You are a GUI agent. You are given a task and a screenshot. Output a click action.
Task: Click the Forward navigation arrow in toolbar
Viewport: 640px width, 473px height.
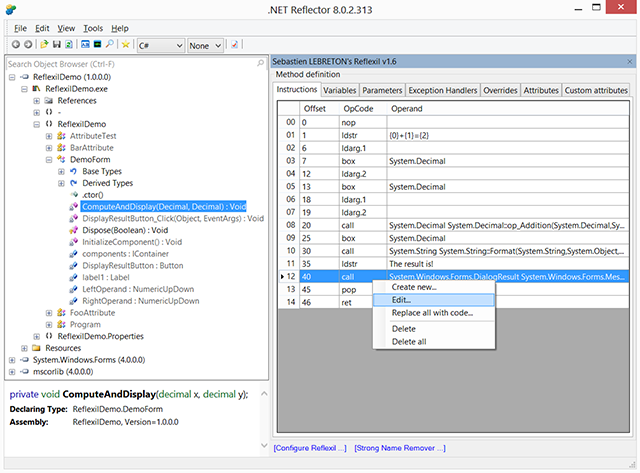tap(28, 44)
